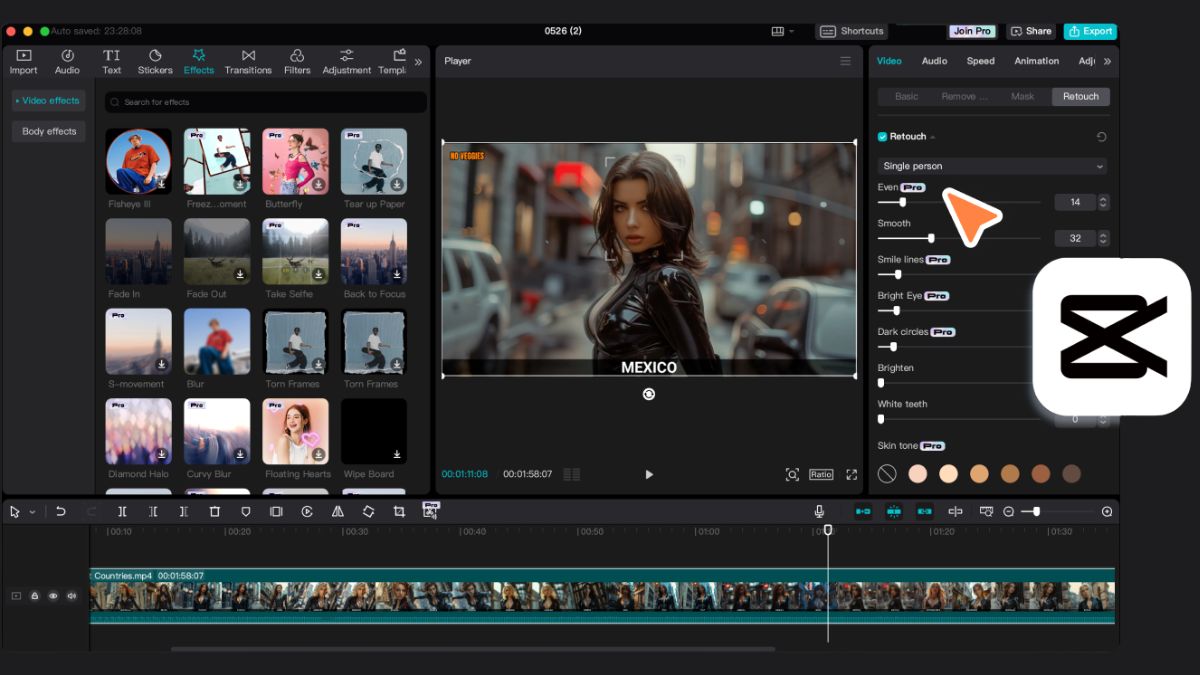Select the Floating Hearts effect thumbnail
The width and height of the screenshot is (1200, 675).
click(x=296, y=431)
